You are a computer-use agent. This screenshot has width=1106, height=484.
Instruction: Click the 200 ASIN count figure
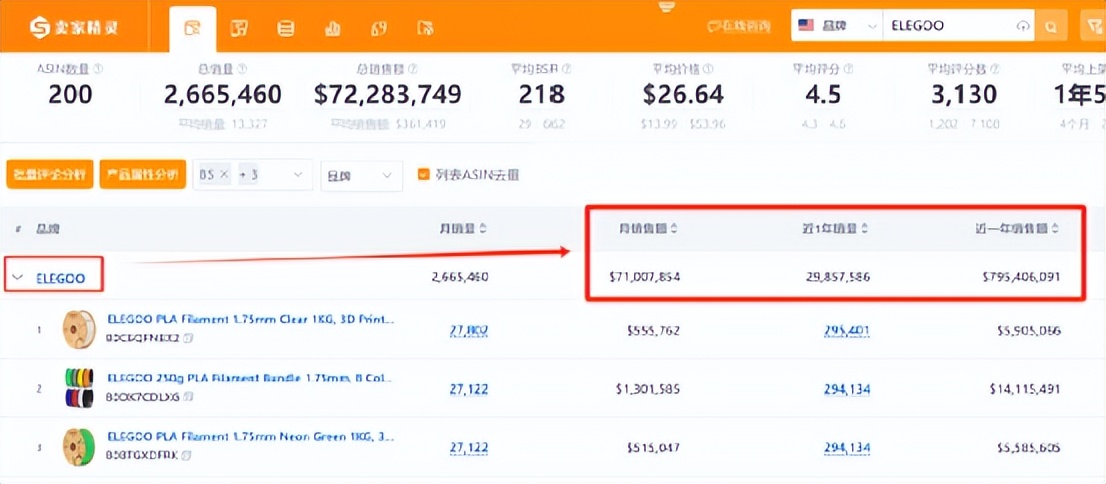pos(71,95)
